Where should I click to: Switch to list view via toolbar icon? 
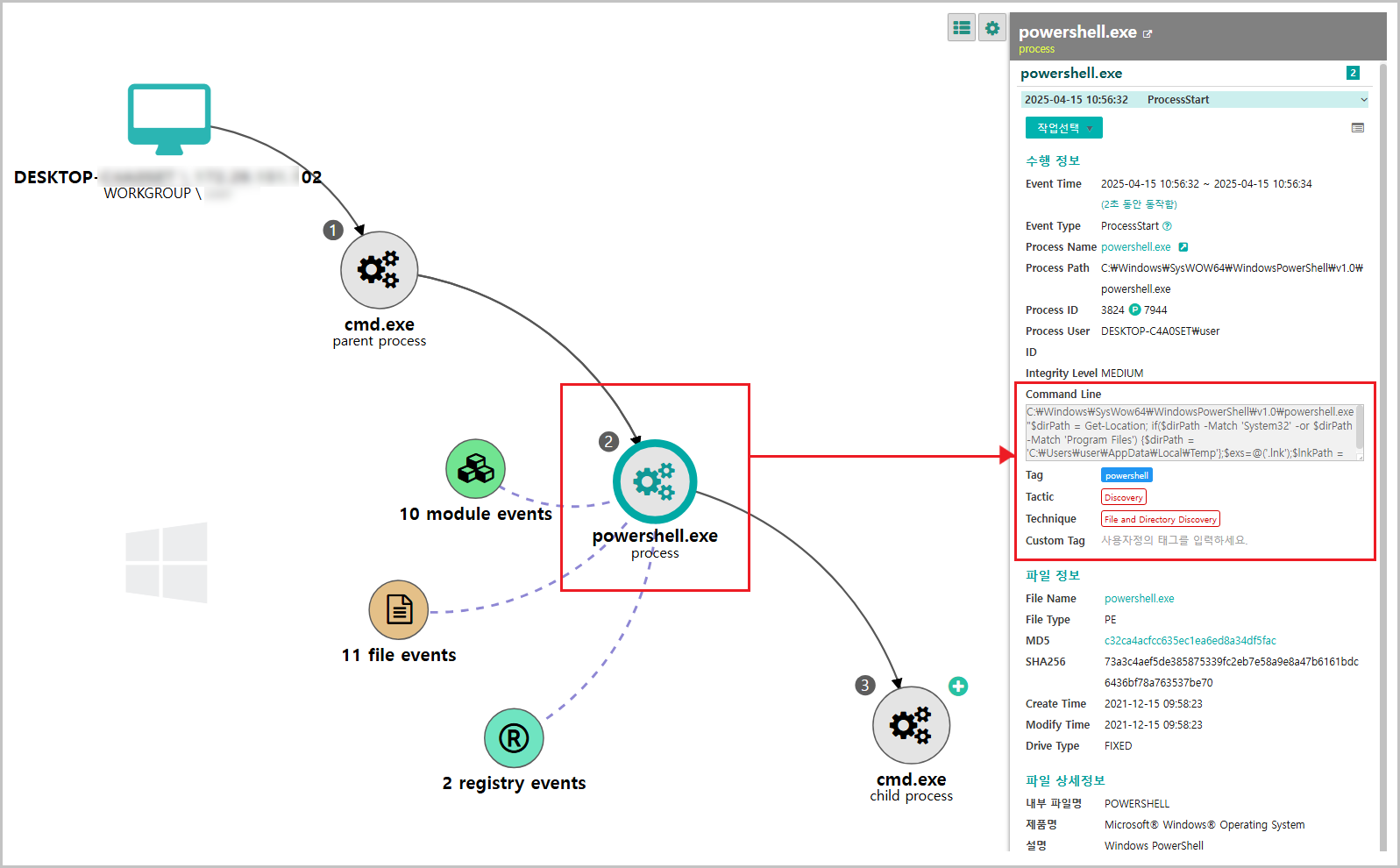coord(962,28)
